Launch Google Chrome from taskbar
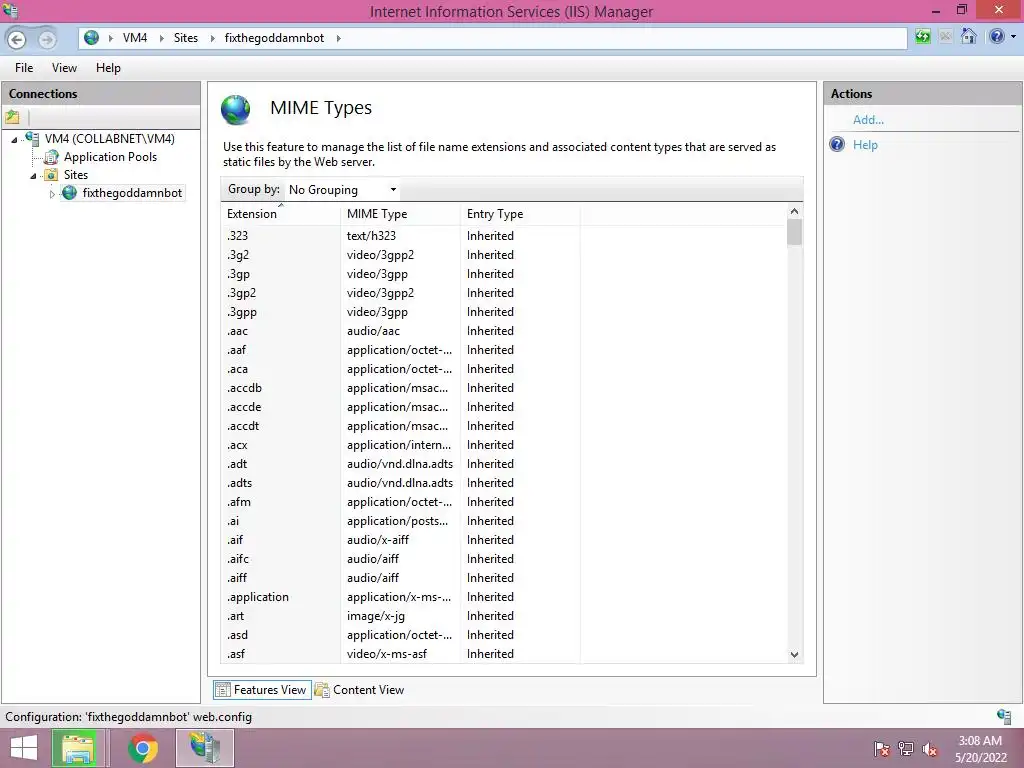This screenshot has width=1024, height=768. coord(142,748)
